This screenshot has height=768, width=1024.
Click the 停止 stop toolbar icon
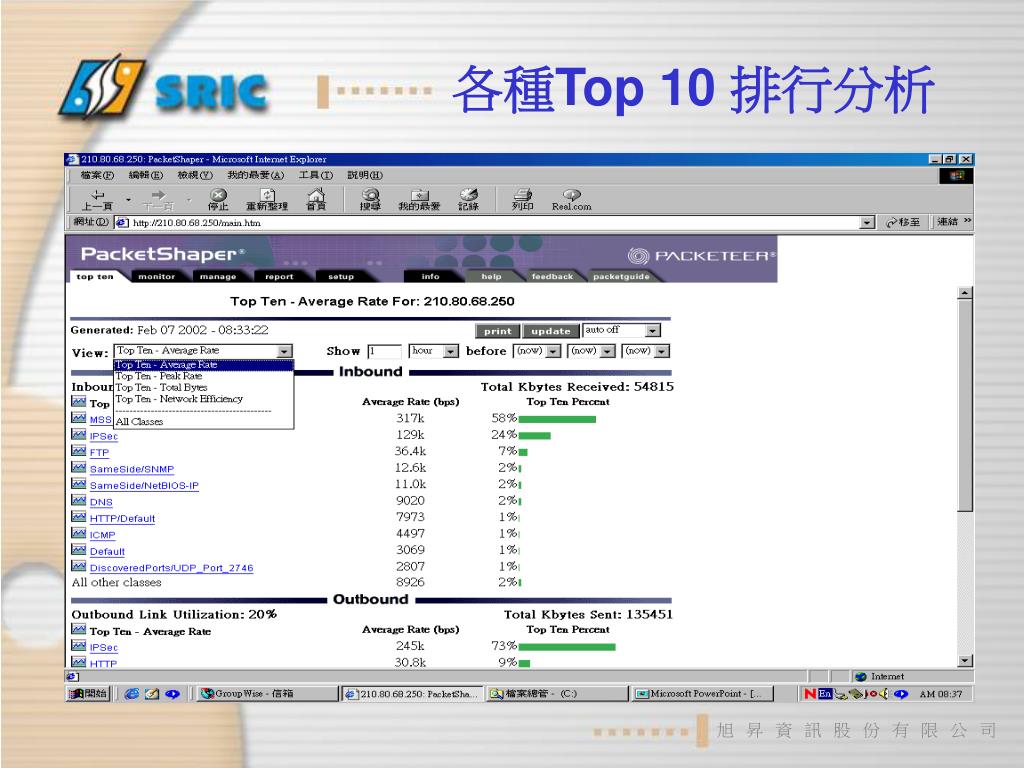coord(218,199)
